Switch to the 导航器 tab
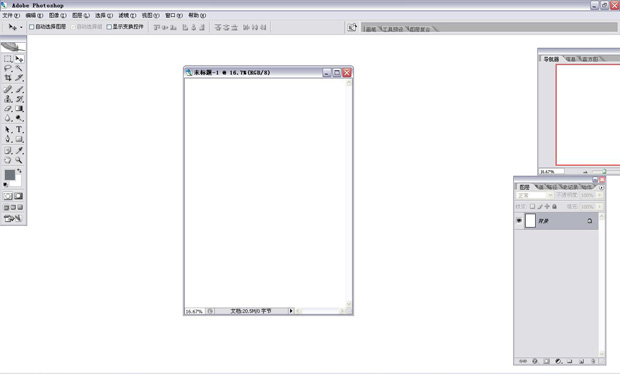Image resolution: width=620 pixels, height=374 pixels. [x=551, y=59]
